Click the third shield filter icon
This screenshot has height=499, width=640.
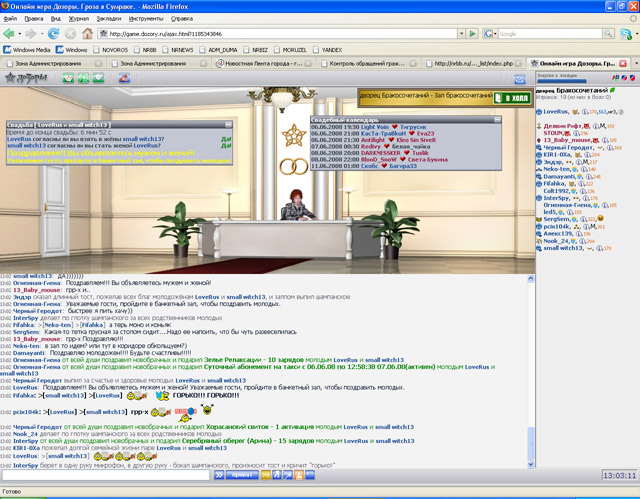click(x=632, y=78)
